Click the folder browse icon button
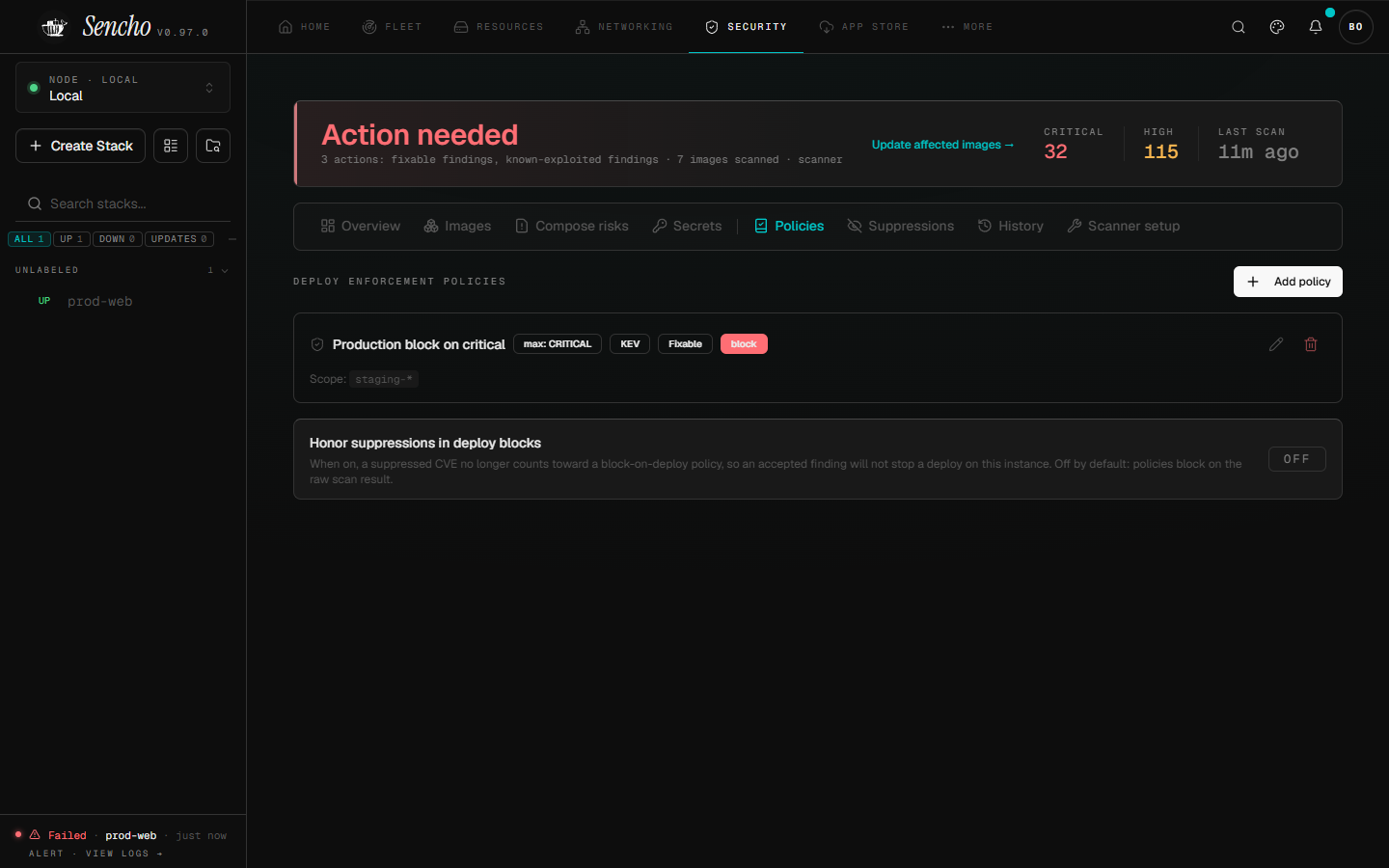This screenshot has width=1389, height=868. [x=213, y=146]
